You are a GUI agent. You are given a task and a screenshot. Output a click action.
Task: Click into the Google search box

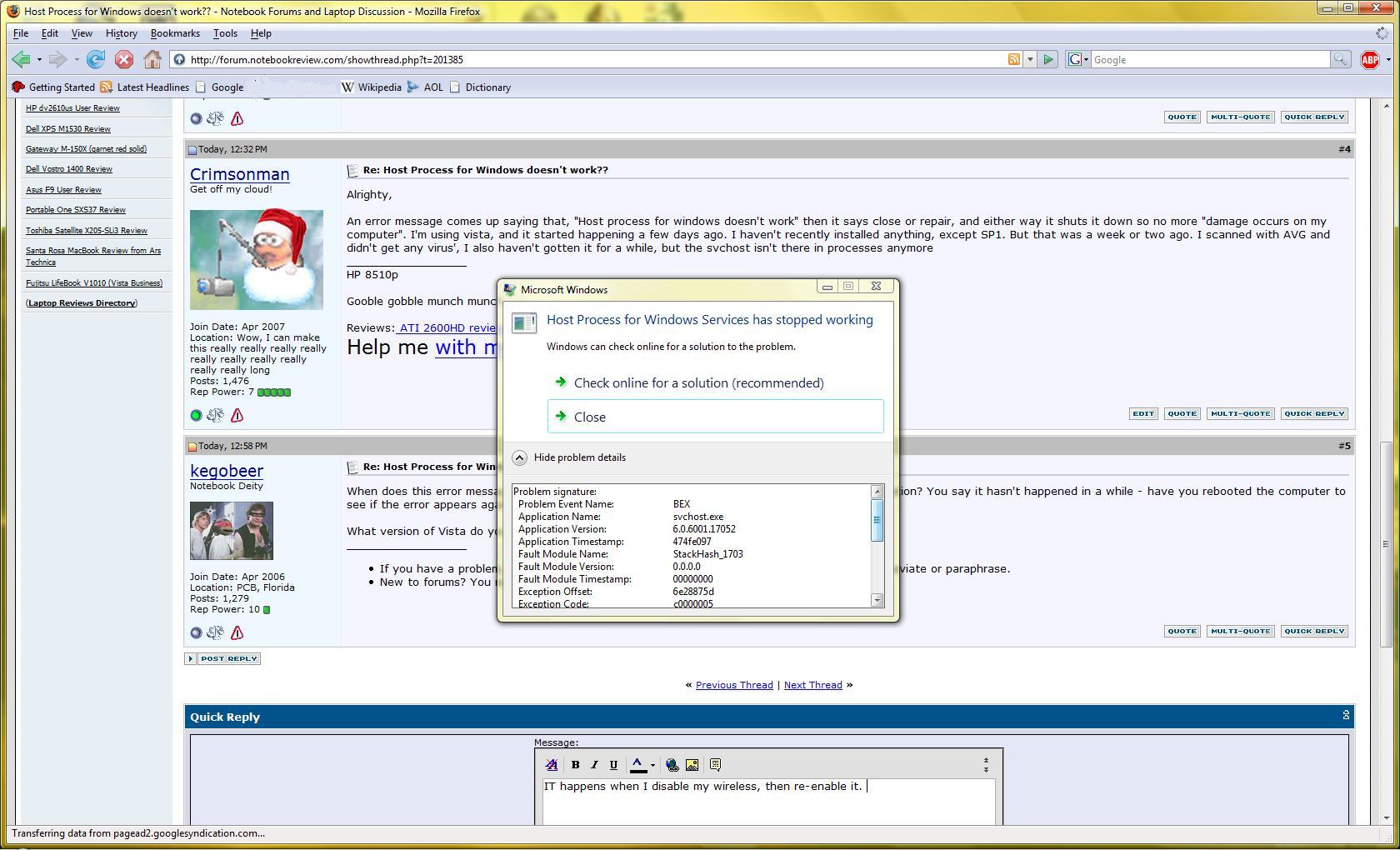1208,59
